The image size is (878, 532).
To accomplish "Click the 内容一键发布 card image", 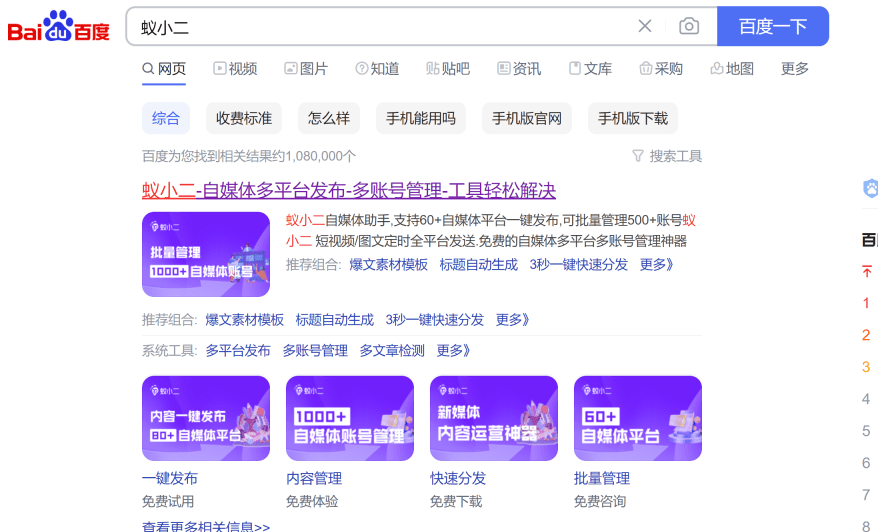I will (x=206, y=418).
